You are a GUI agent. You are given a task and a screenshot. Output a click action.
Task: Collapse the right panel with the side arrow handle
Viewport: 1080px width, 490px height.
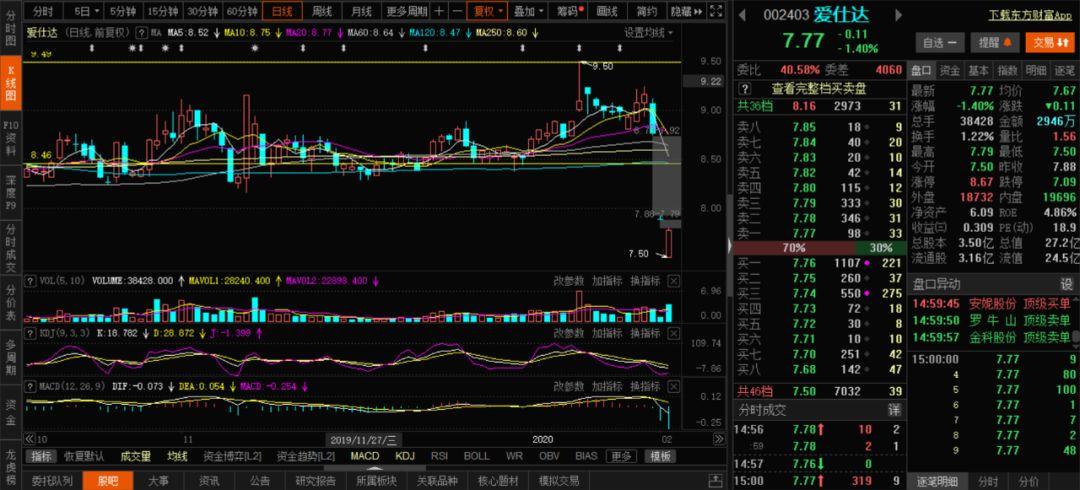(x=729, y=245)
